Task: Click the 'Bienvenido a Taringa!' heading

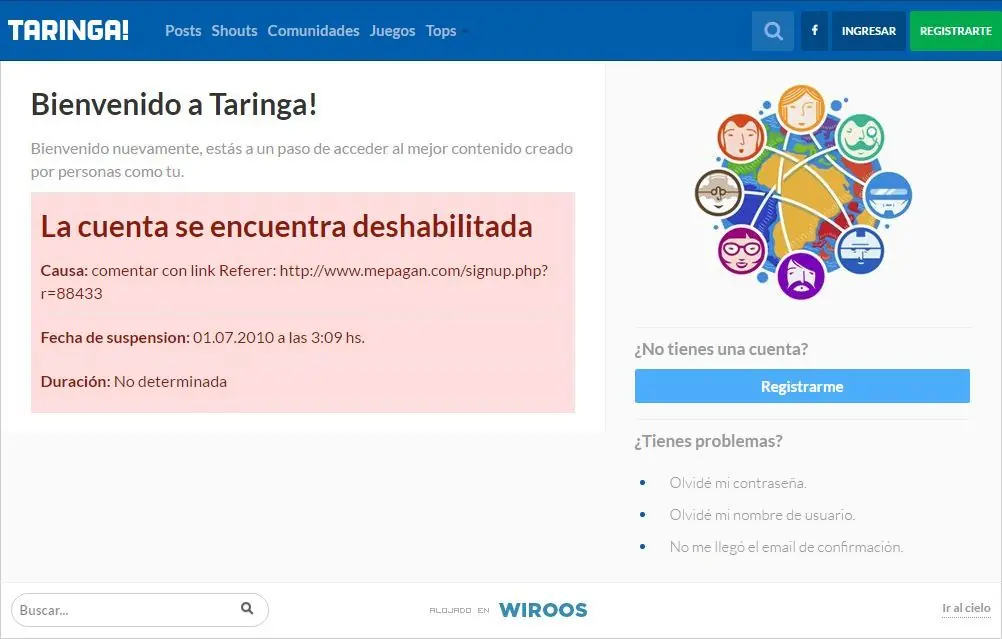Action: coord(174,104)
